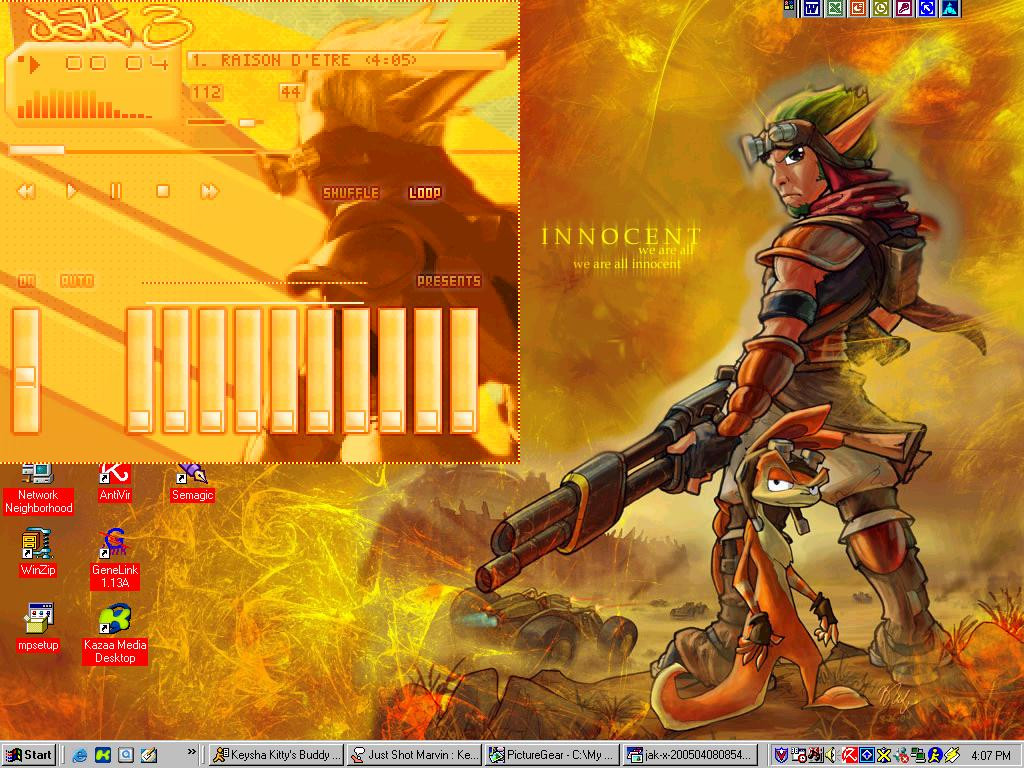This screenshot has height=768, width=1024.
Task: Click the network computers tray icon
Action: pos(918,755)
